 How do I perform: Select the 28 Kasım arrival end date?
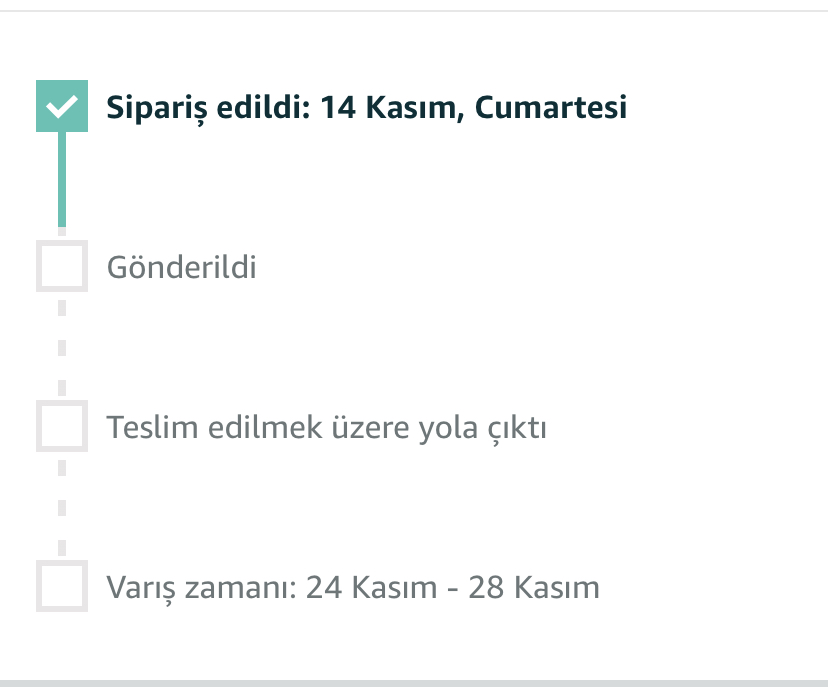(534, 587)
